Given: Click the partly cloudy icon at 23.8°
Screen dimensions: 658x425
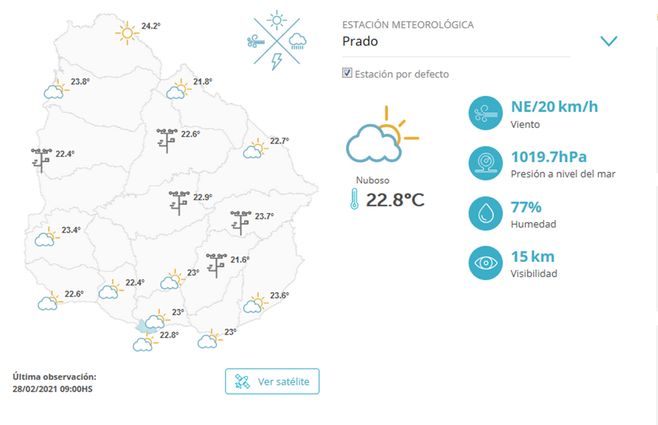Looking at the screenshot, I should pyautogui.click(x=56, y=88).
